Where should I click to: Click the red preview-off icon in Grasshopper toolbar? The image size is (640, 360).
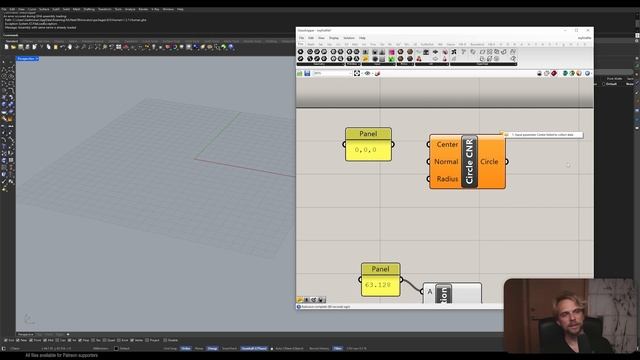point(554,73)
